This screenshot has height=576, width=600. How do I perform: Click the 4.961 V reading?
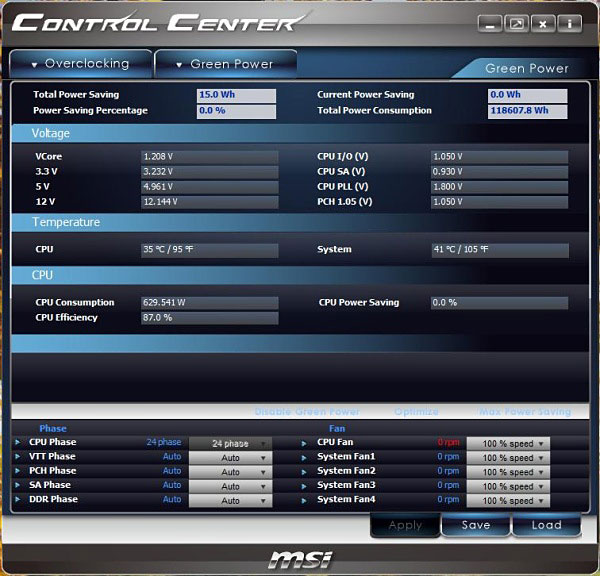pos(210,187)
